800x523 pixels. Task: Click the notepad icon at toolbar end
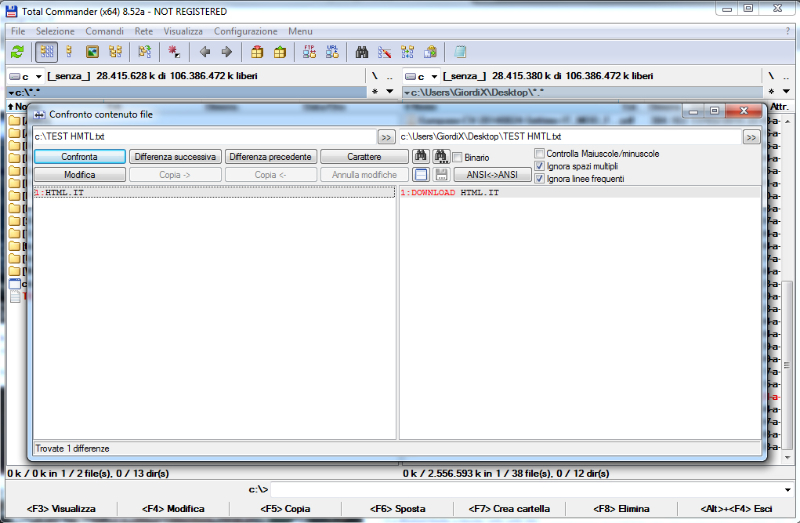click(x=460, y=51)
